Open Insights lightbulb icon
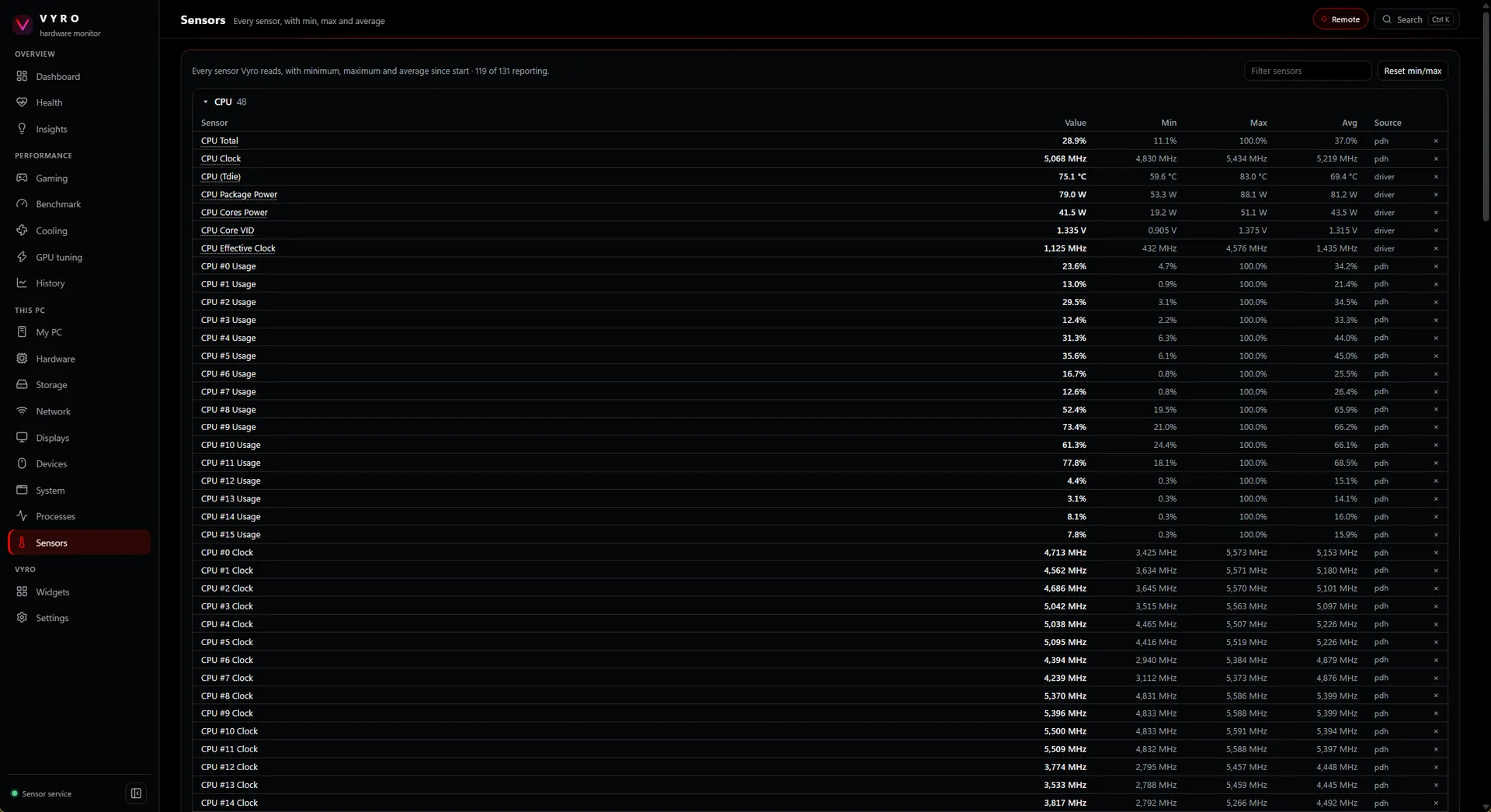 [22, 128]
